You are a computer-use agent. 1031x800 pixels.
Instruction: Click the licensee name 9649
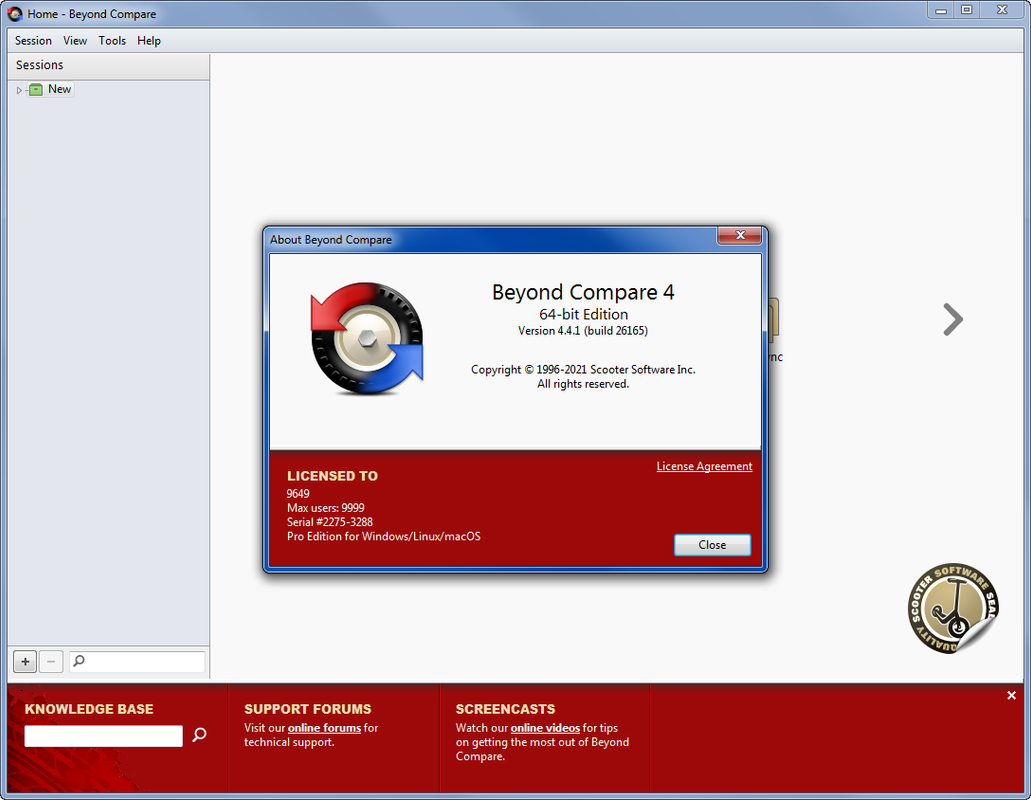[298, 494]
